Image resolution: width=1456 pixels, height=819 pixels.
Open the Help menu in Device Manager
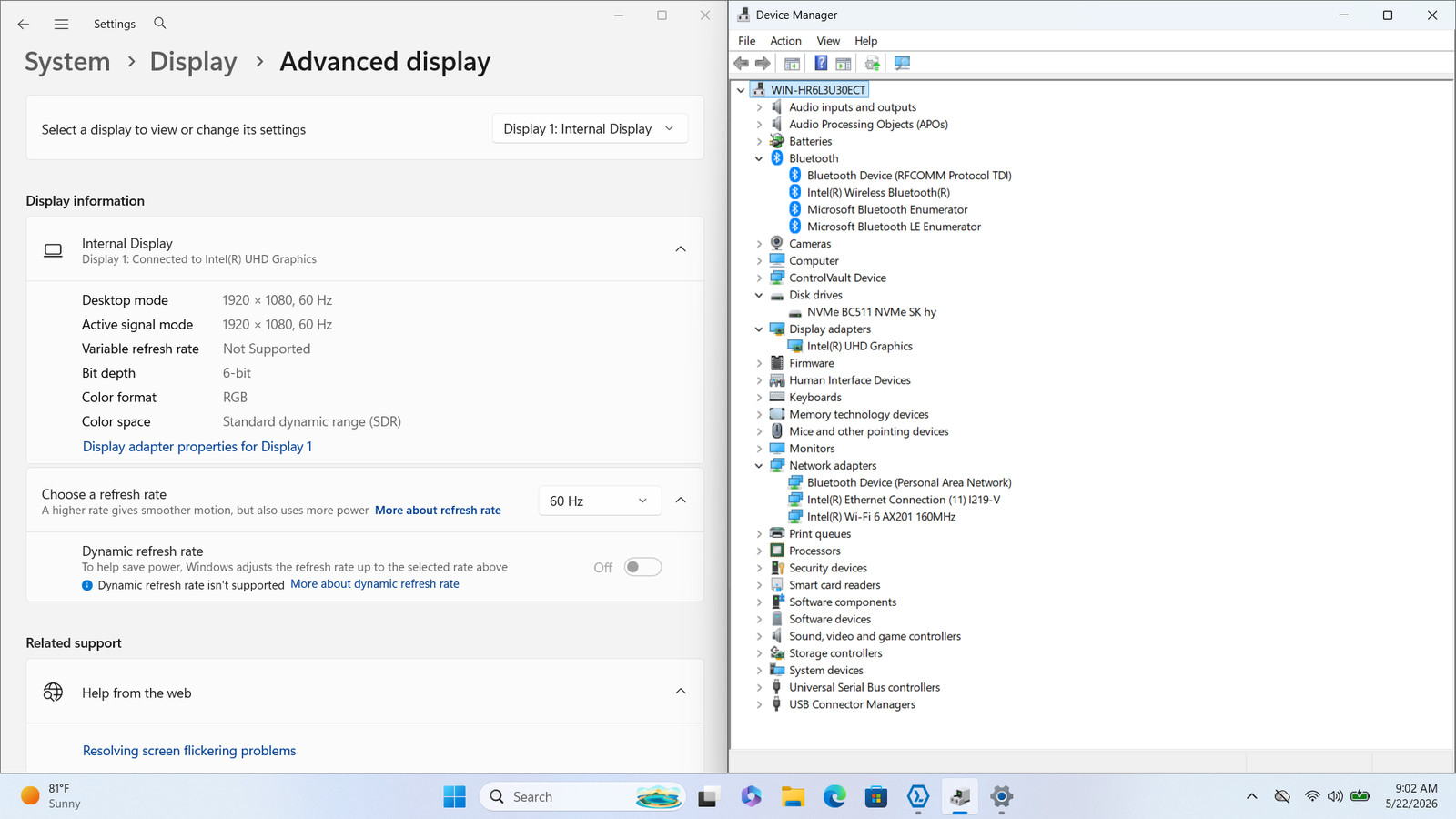(865, 41)
